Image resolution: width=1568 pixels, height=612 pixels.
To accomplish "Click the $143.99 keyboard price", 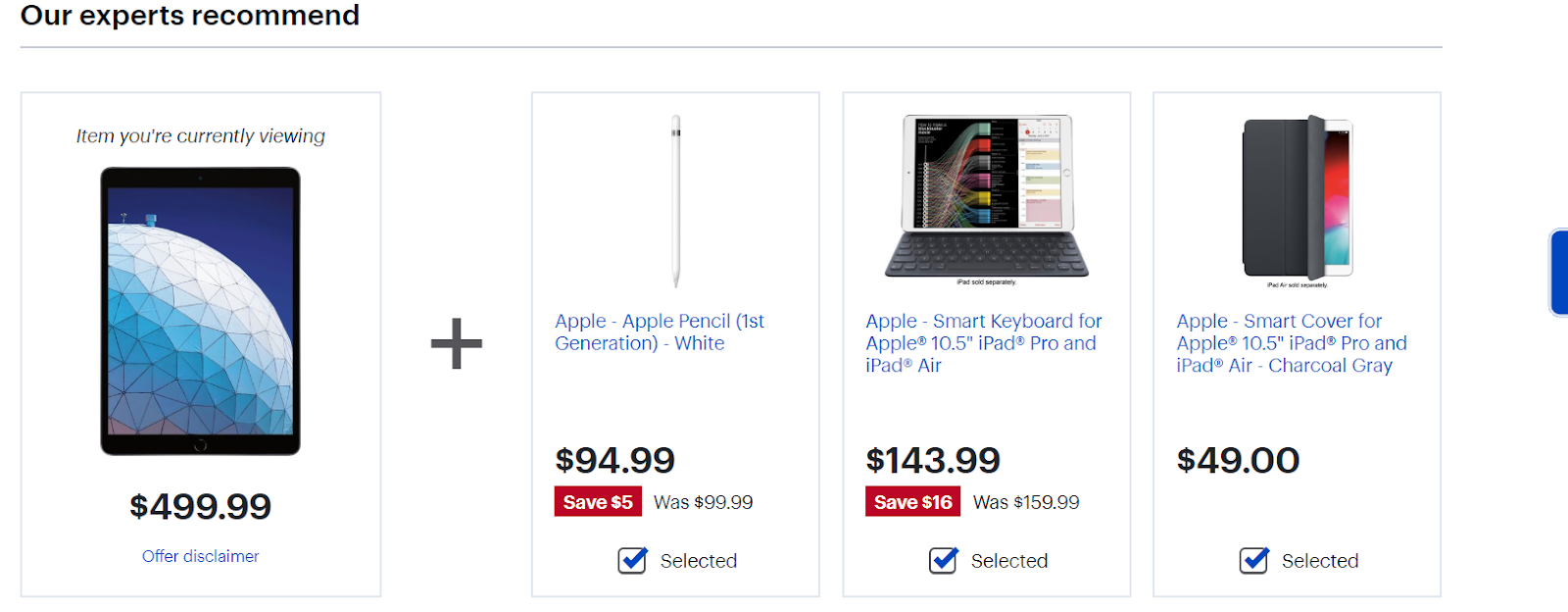I will pyautogui.click(x=932, y=460).
